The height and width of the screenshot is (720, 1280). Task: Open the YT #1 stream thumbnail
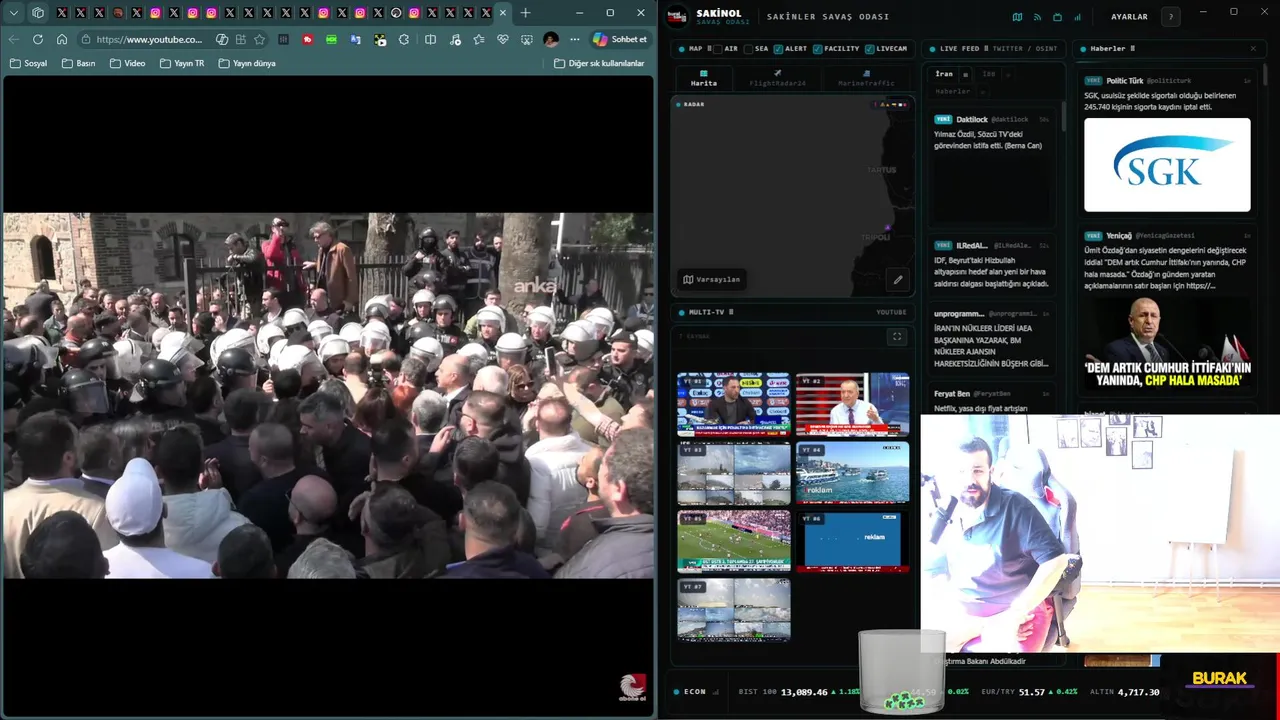tap(733, 404)
